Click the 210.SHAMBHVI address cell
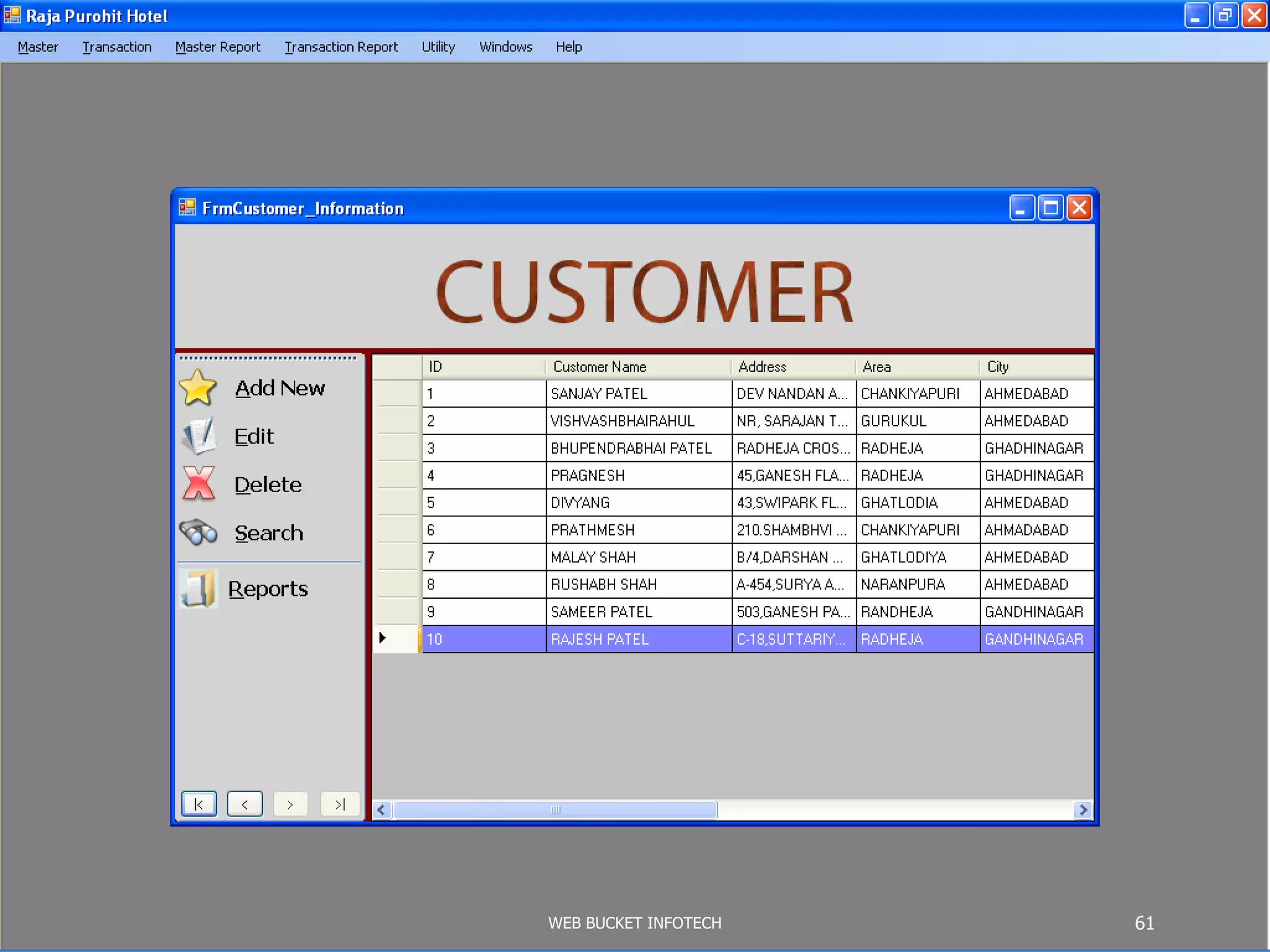 coord(794,530)
